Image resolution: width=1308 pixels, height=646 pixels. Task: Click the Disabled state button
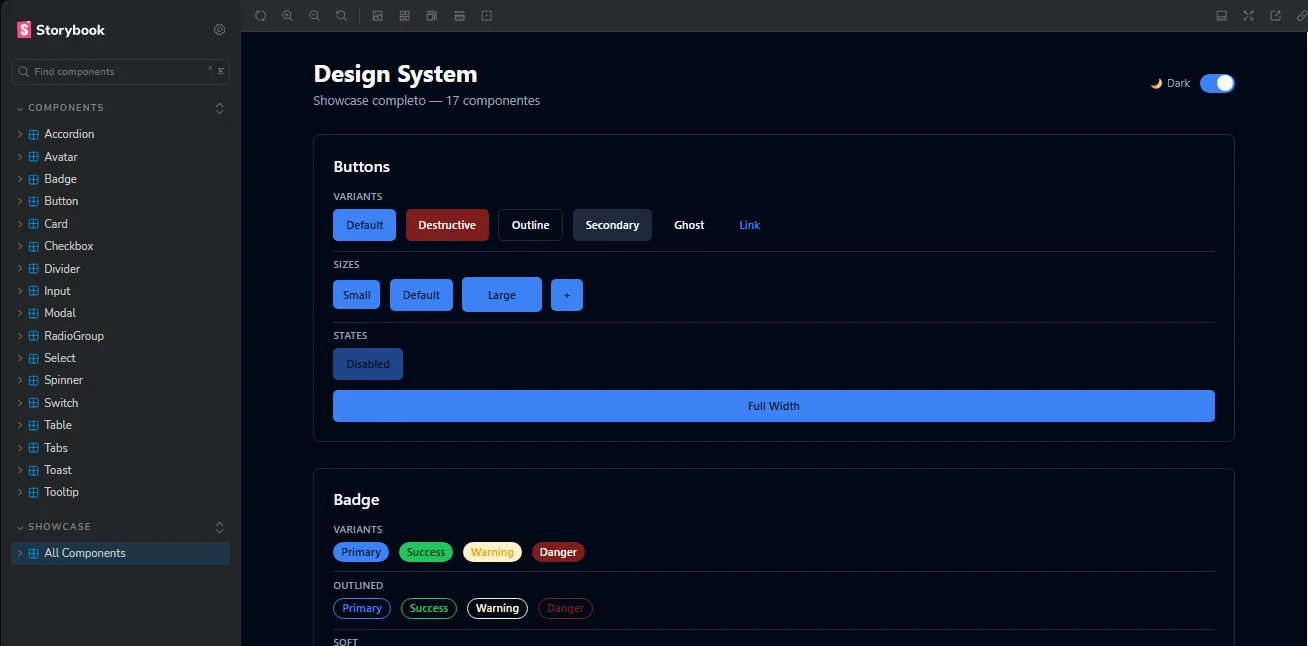click(368, 364)
